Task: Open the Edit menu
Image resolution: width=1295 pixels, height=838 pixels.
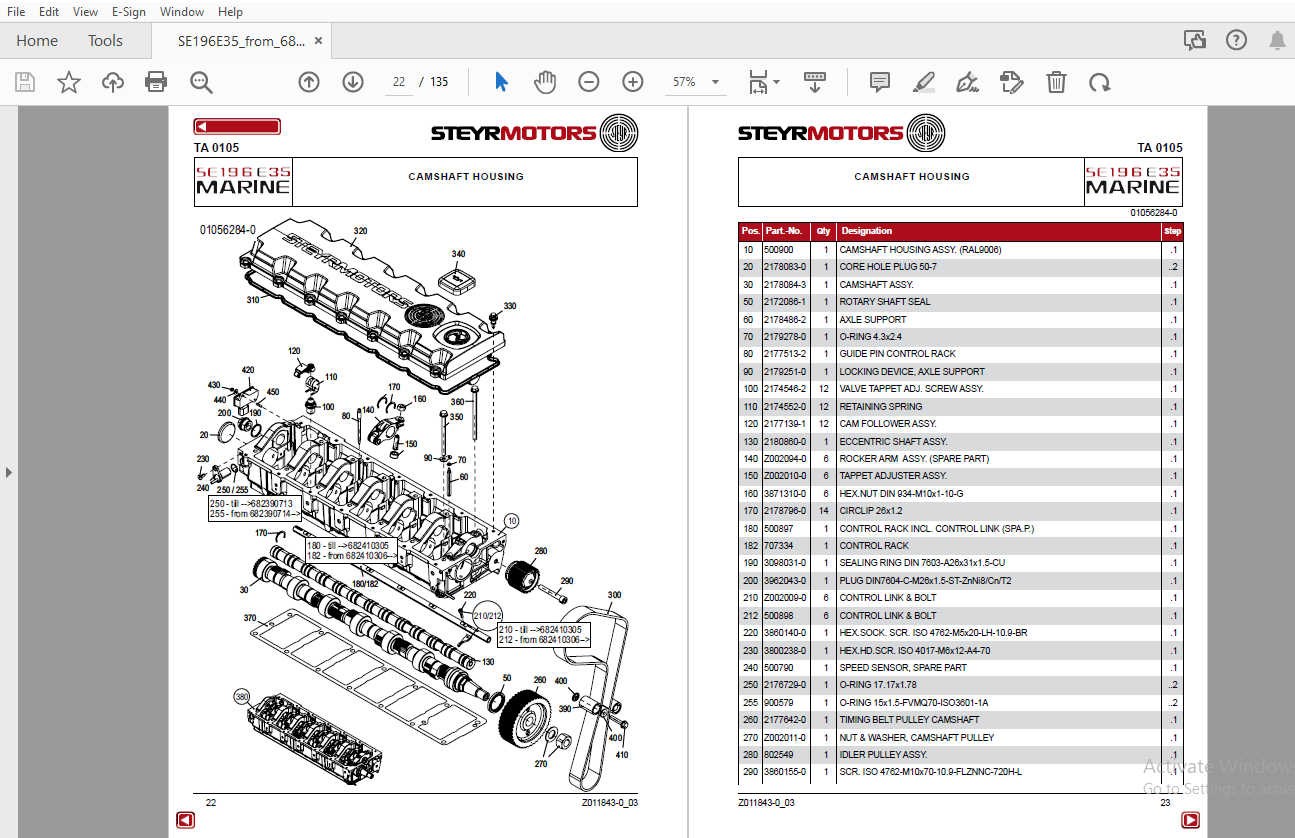Action: pos(49,11)
